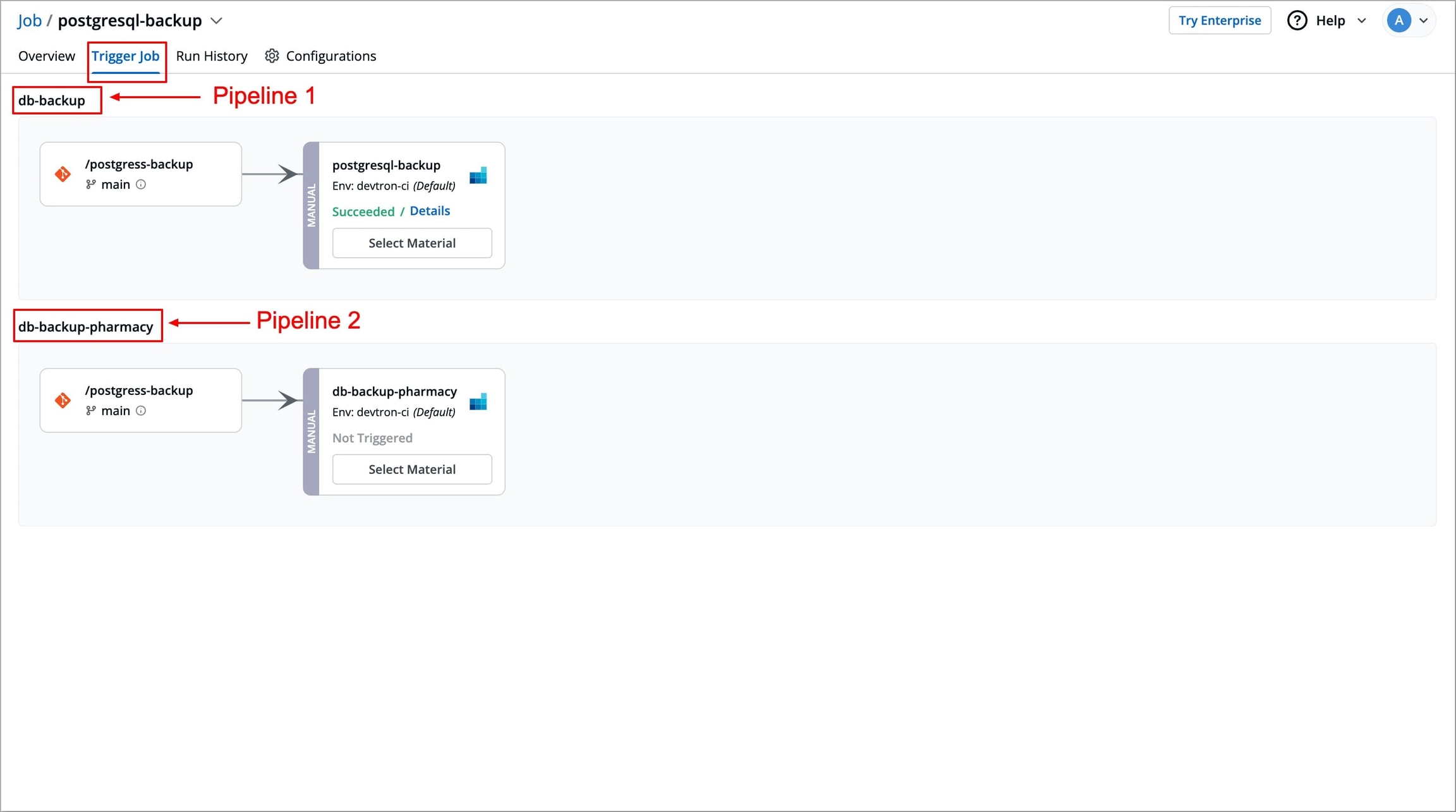Expand the Help menu chevron
1456x812 pixels.
click(1361, 21)
